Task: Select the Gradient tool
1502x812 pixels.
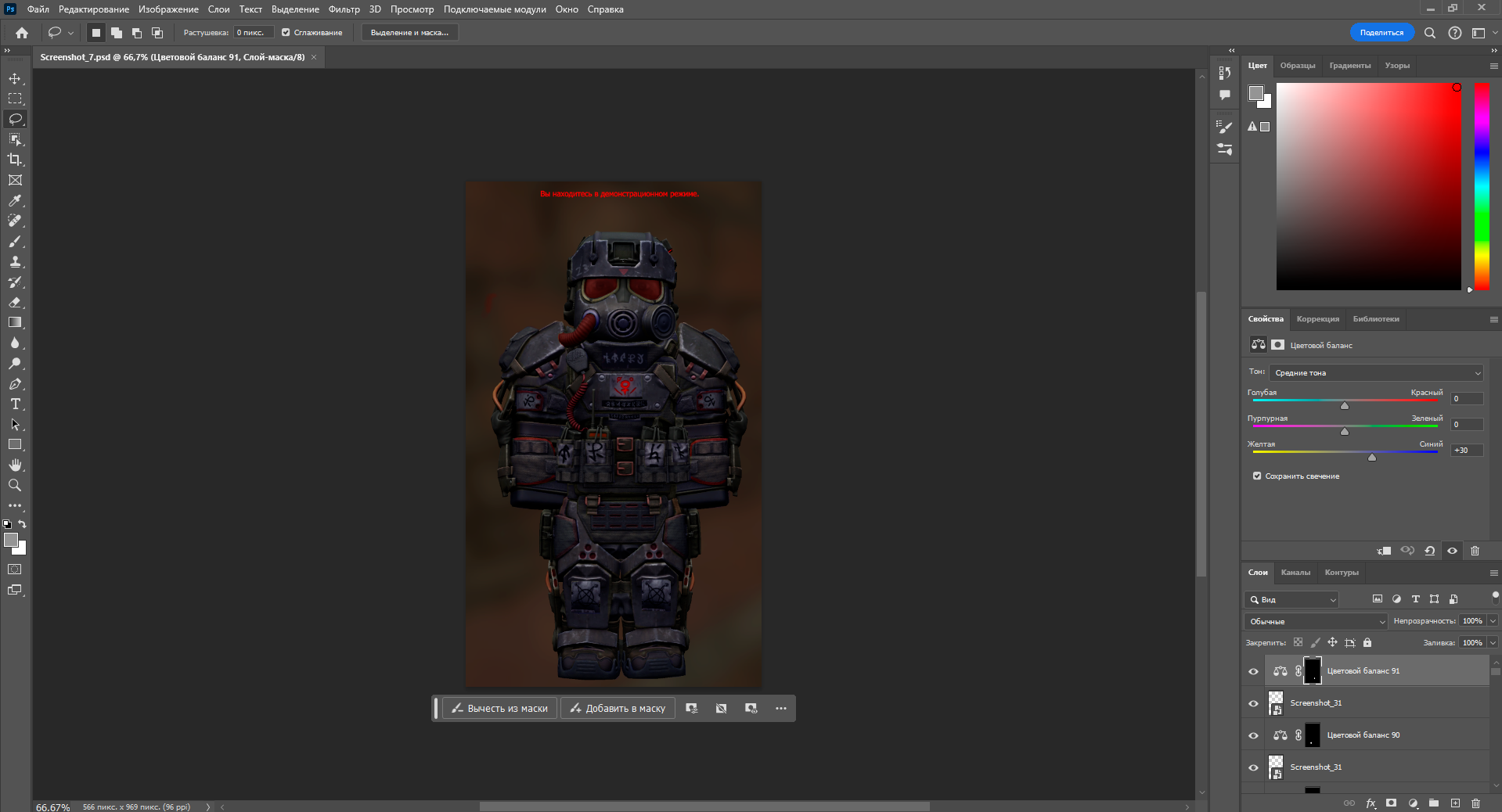Action: [15, 322]
